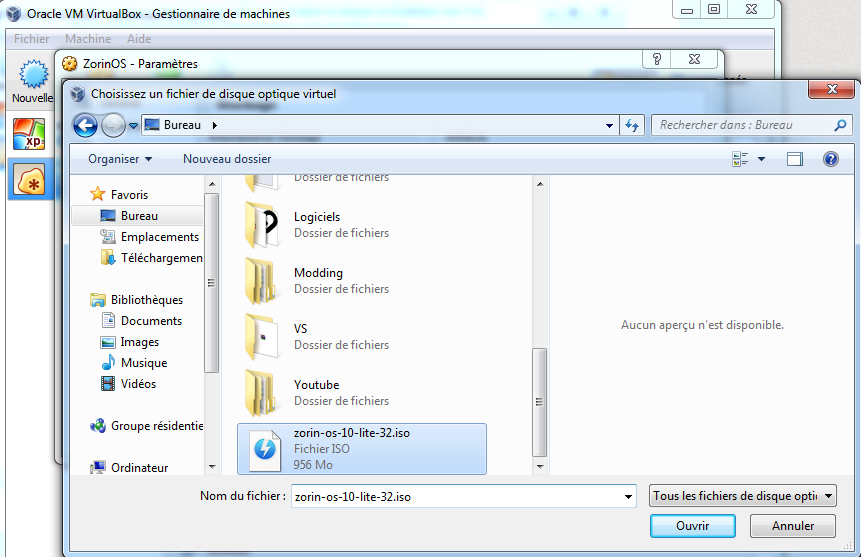Screen dimensions: 861x557
Task: Click Nouveau dossier button
Action: [x=227, y=159]
